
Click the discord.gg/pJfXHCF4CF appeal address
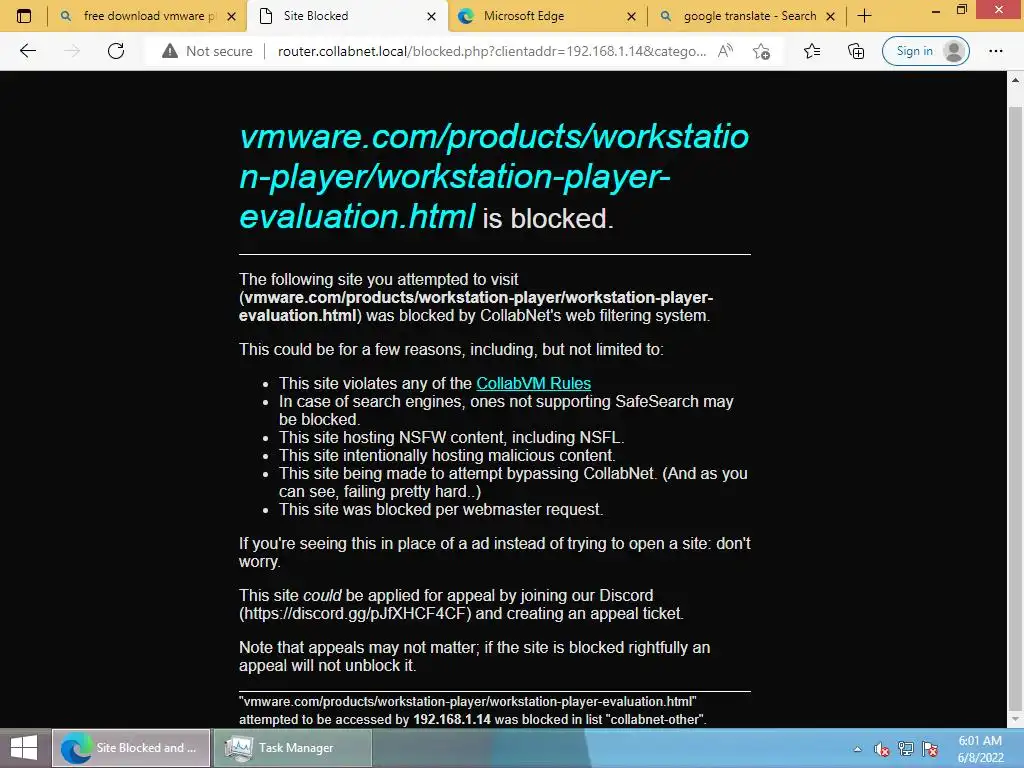coord(355,613)
